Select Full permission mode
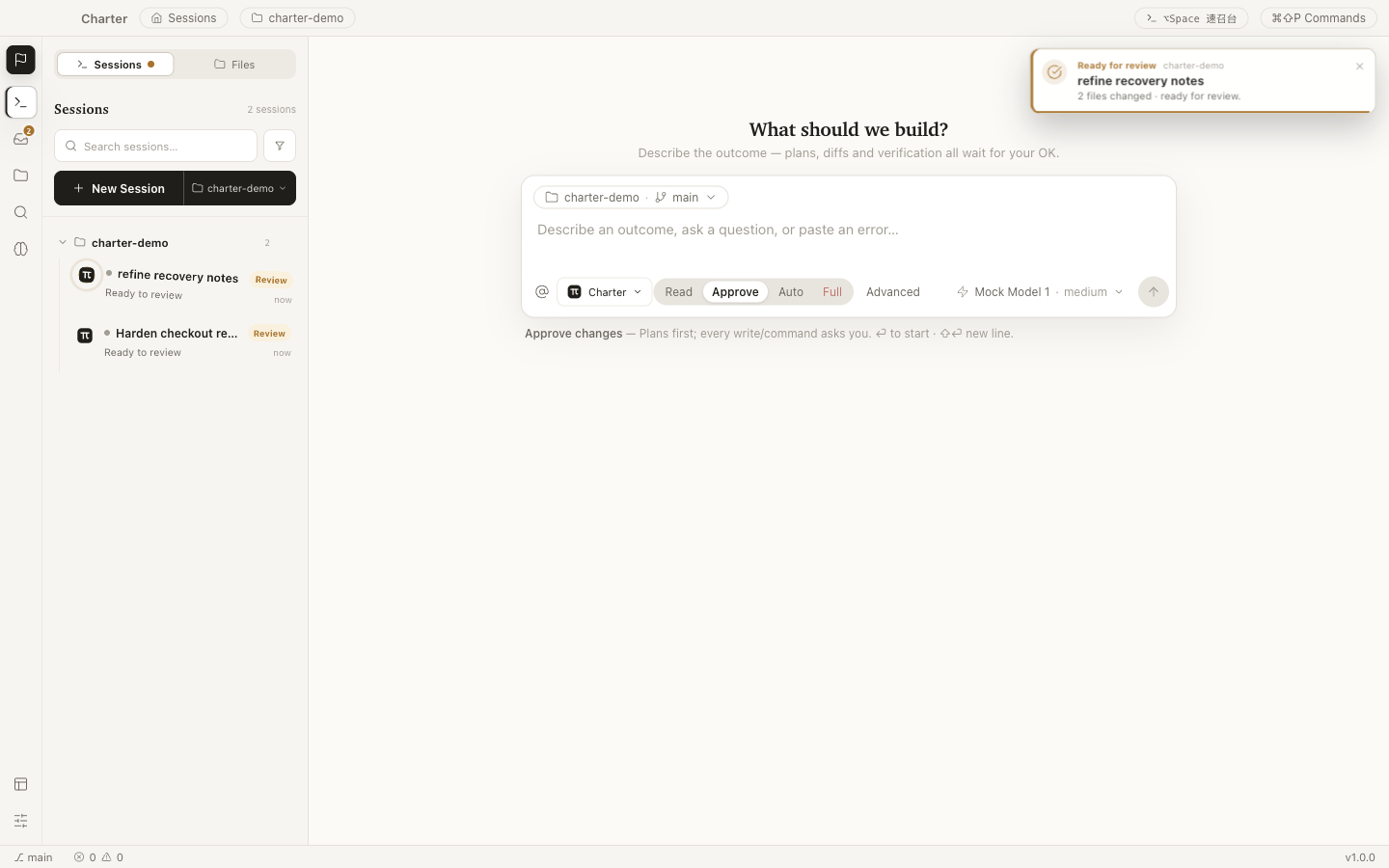This screenshot has width=1389, height=868. tap(832, 292)
